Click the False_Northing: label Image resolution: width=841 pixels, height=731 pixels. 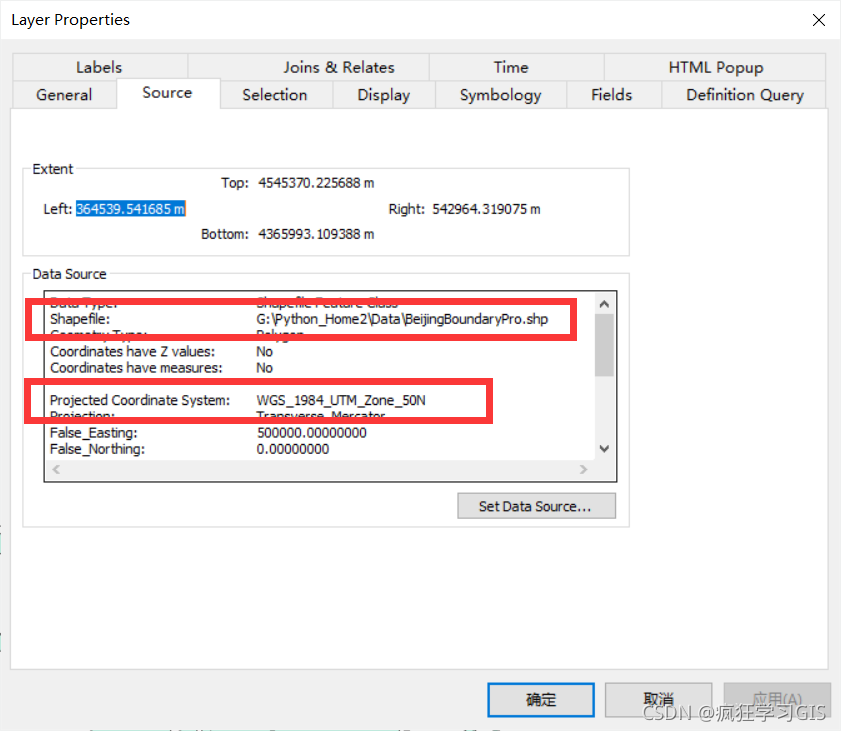tap(98, 449)
